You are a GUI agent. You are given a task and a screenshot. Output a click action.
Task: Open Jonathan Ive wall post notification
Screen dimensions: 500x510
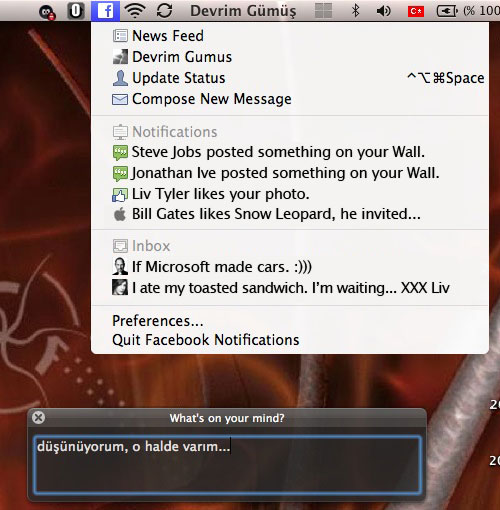(x=290, y=173)
